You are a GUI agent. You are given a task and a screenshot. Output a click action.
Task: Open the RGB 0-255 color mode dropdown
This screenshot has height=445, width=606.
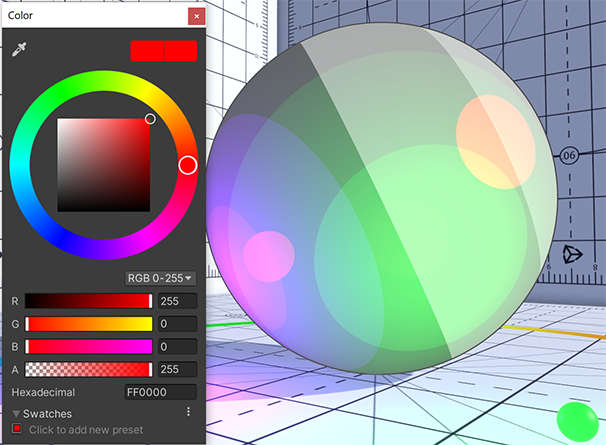(159, 277)
